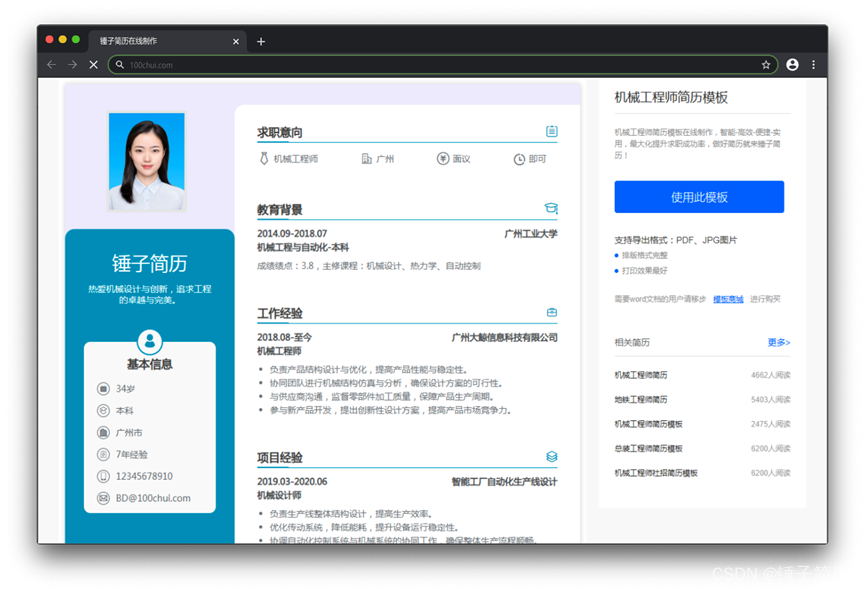The image size is (865, 593).
Task: Click the 锤子简历 name title
Action: pos(149,264)
